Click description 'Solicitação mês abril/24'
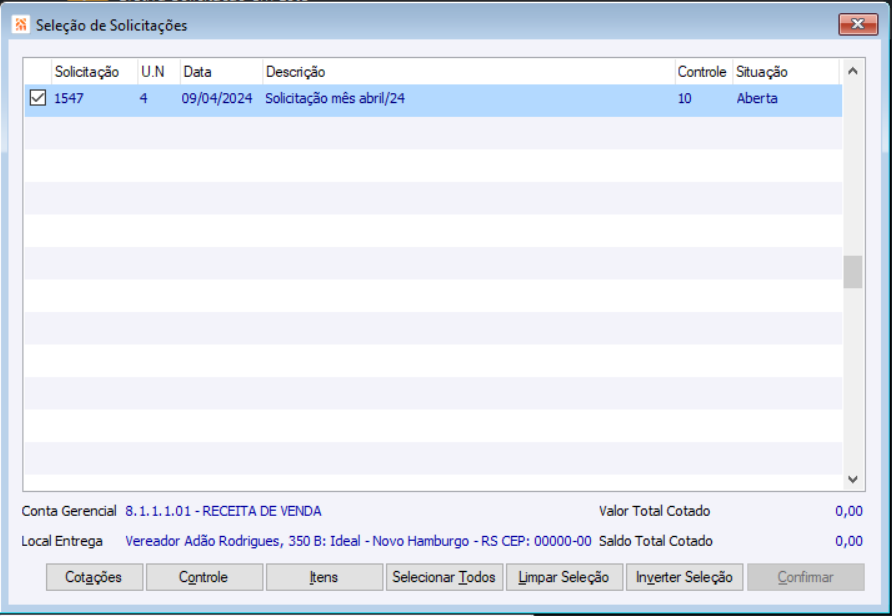Screen dimensions: 892x616 click(335, 98)
